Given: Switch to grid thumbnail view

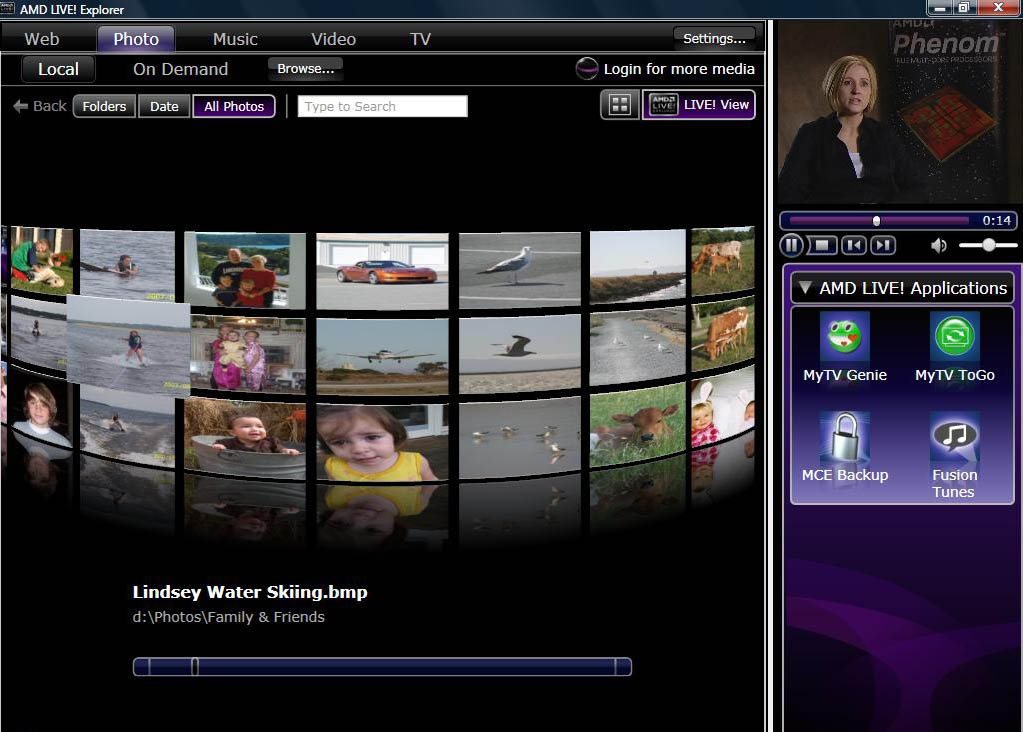Looking at the screenshot, I should click(619, 104).
